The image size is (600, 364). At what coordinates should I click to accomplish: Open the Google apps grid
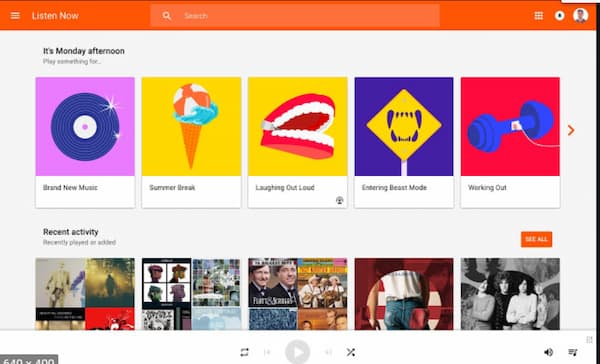(x=538, y=16)
